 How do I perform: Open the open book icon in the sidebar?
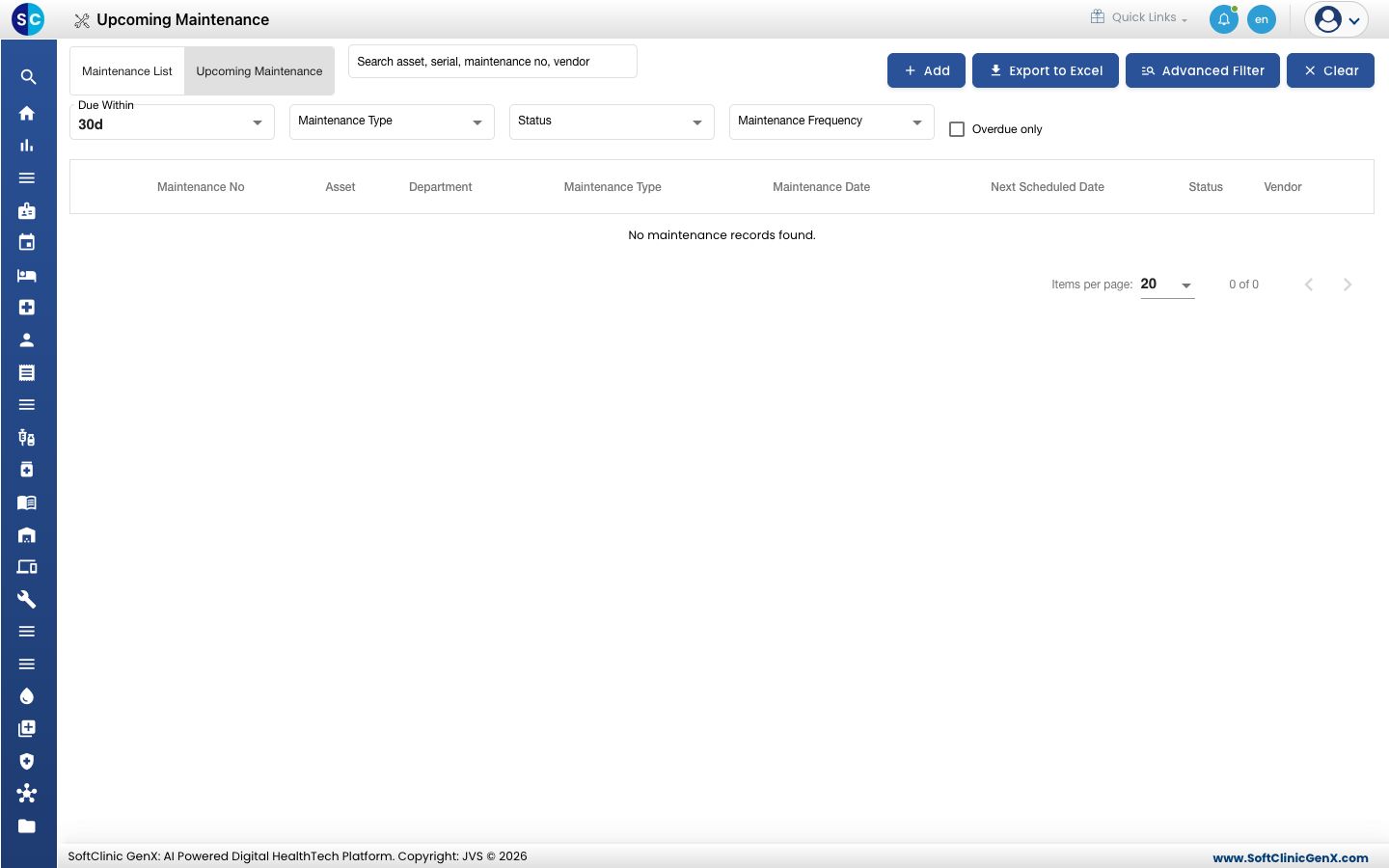27,502
